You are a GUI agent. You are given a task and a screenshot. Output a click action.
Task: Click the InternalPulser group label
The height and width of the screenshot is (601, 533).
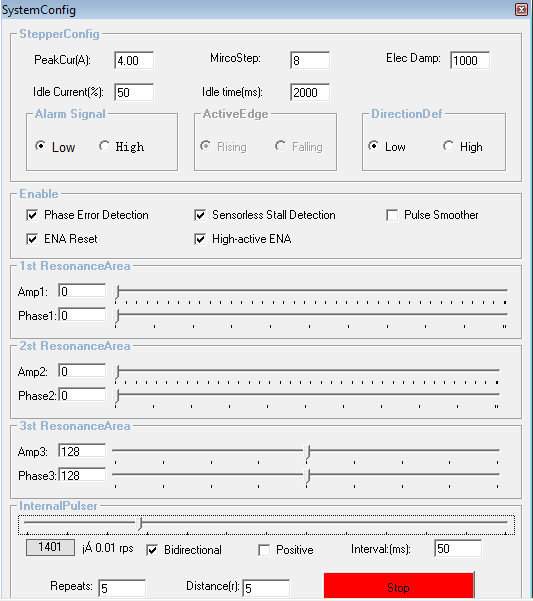58,506
